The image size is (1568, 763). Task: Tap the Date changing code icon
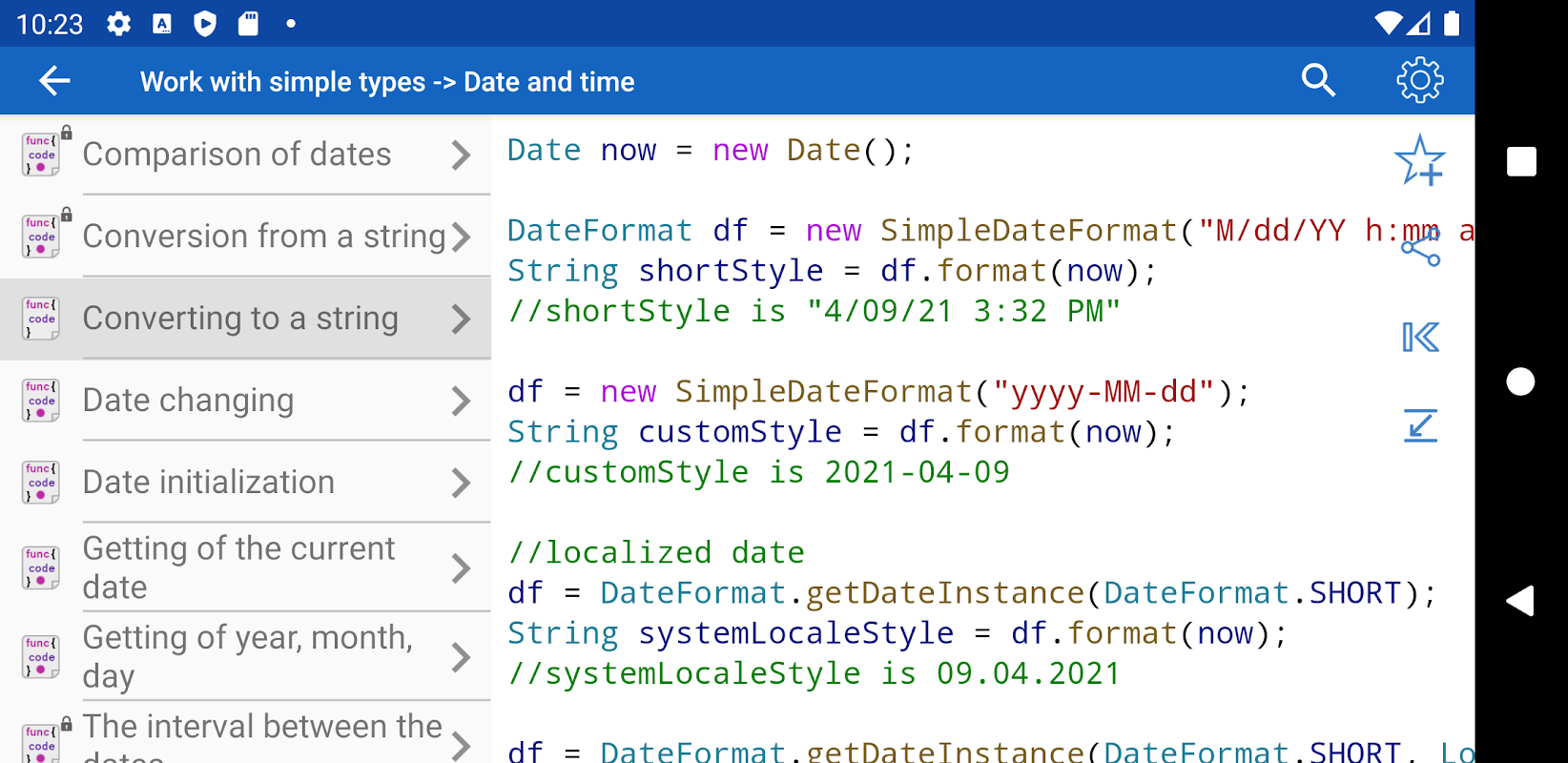click(41, 401)
